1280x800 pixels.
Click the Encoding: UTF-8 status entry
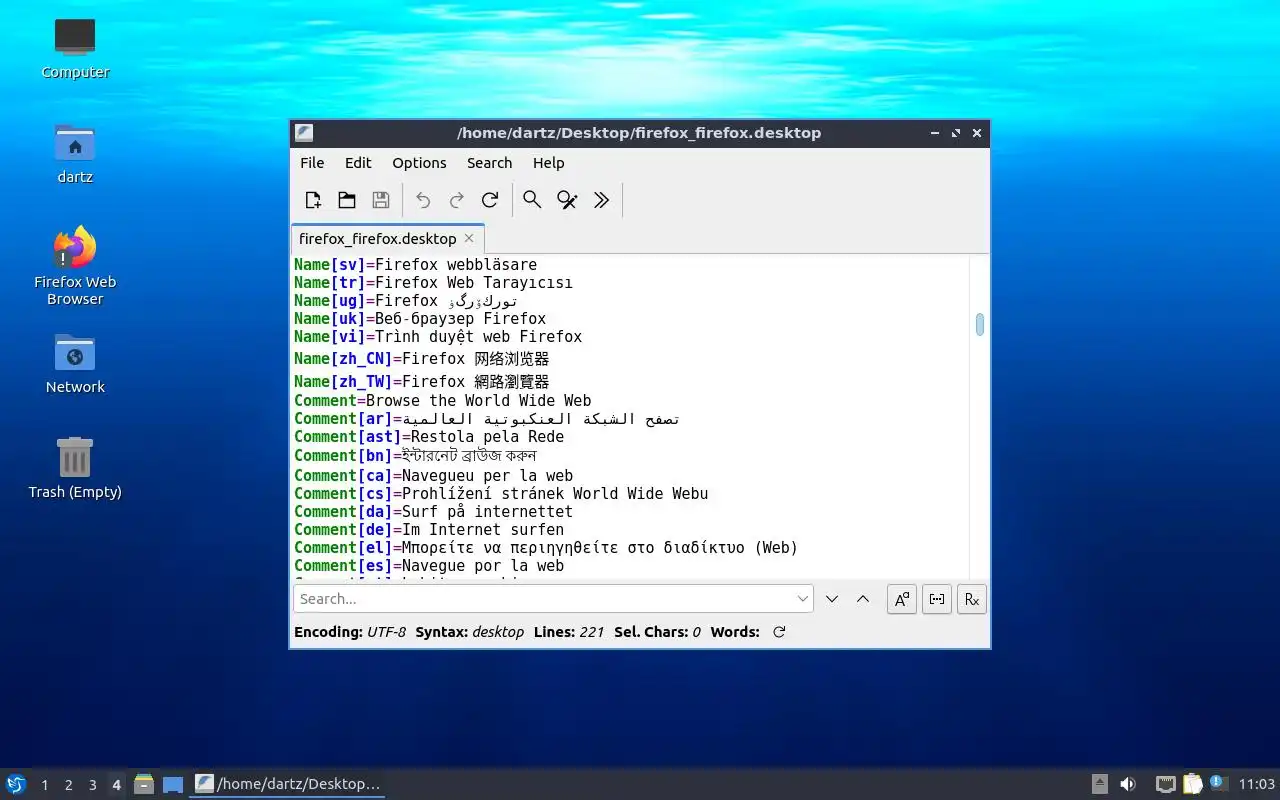click(350, 632)
